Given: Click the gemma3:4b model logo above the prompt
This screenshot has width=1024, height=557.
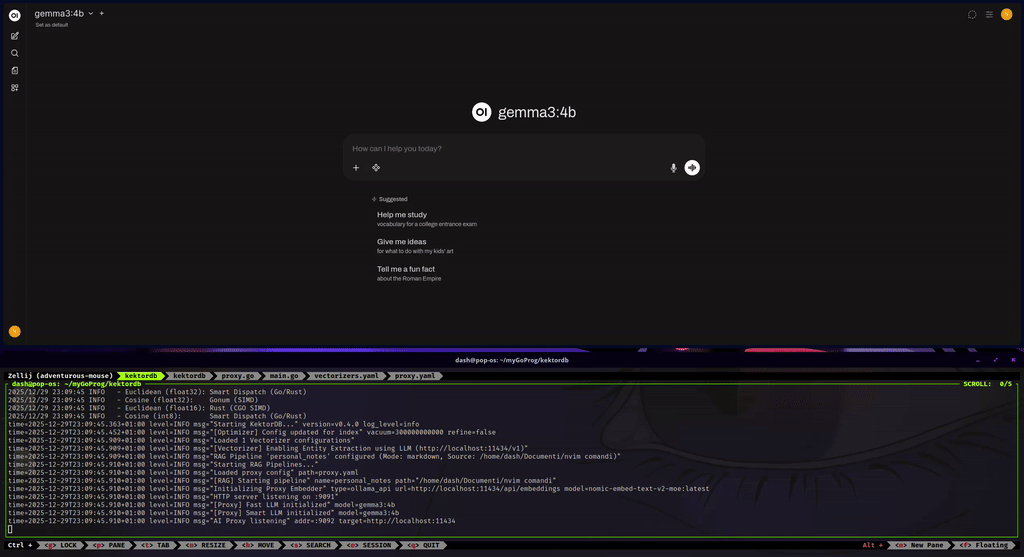Looking at the screenshot, I should point(481,112).
